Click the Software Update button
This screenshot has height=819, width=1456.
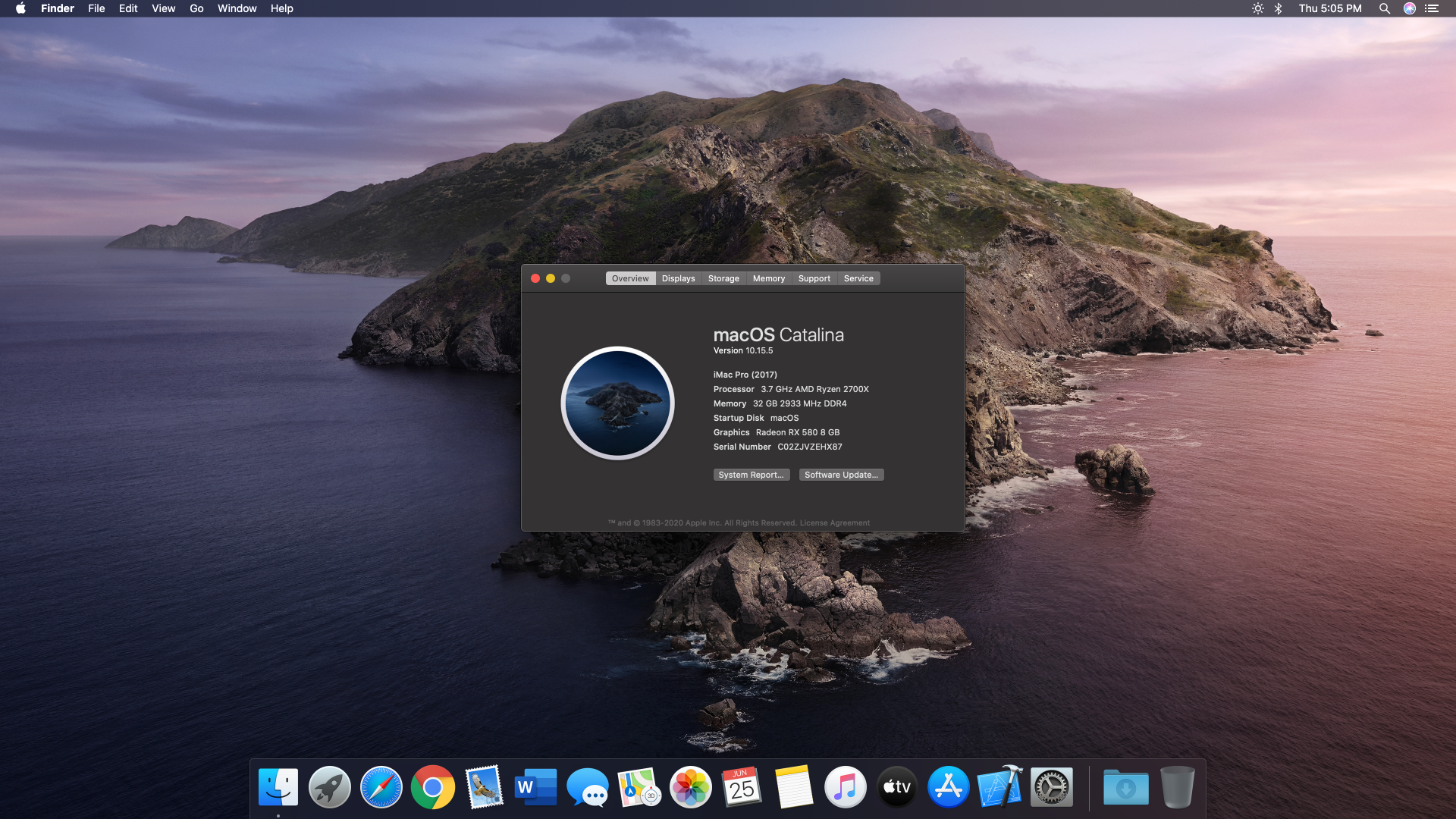point(841,475)
